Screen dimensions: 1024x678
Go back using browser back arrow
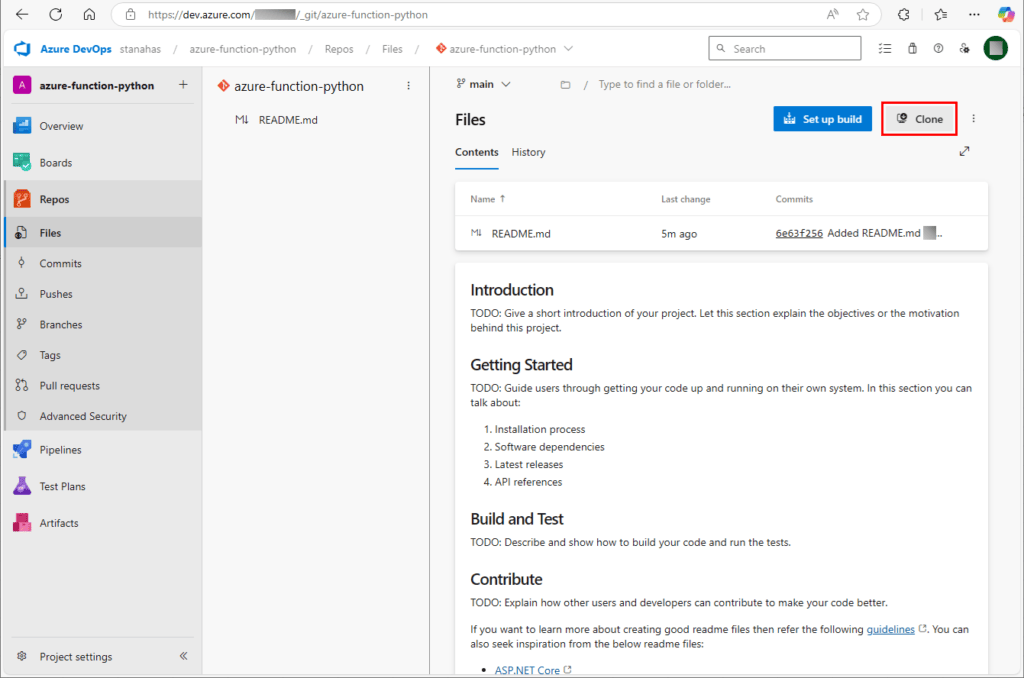22,14
